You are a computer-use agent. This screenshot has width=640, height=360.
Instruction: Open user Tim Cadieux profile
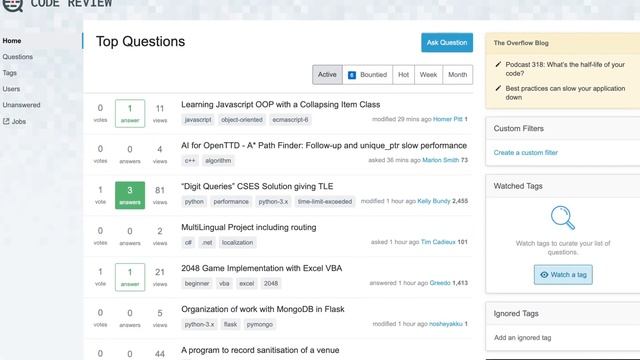point(438,242)
